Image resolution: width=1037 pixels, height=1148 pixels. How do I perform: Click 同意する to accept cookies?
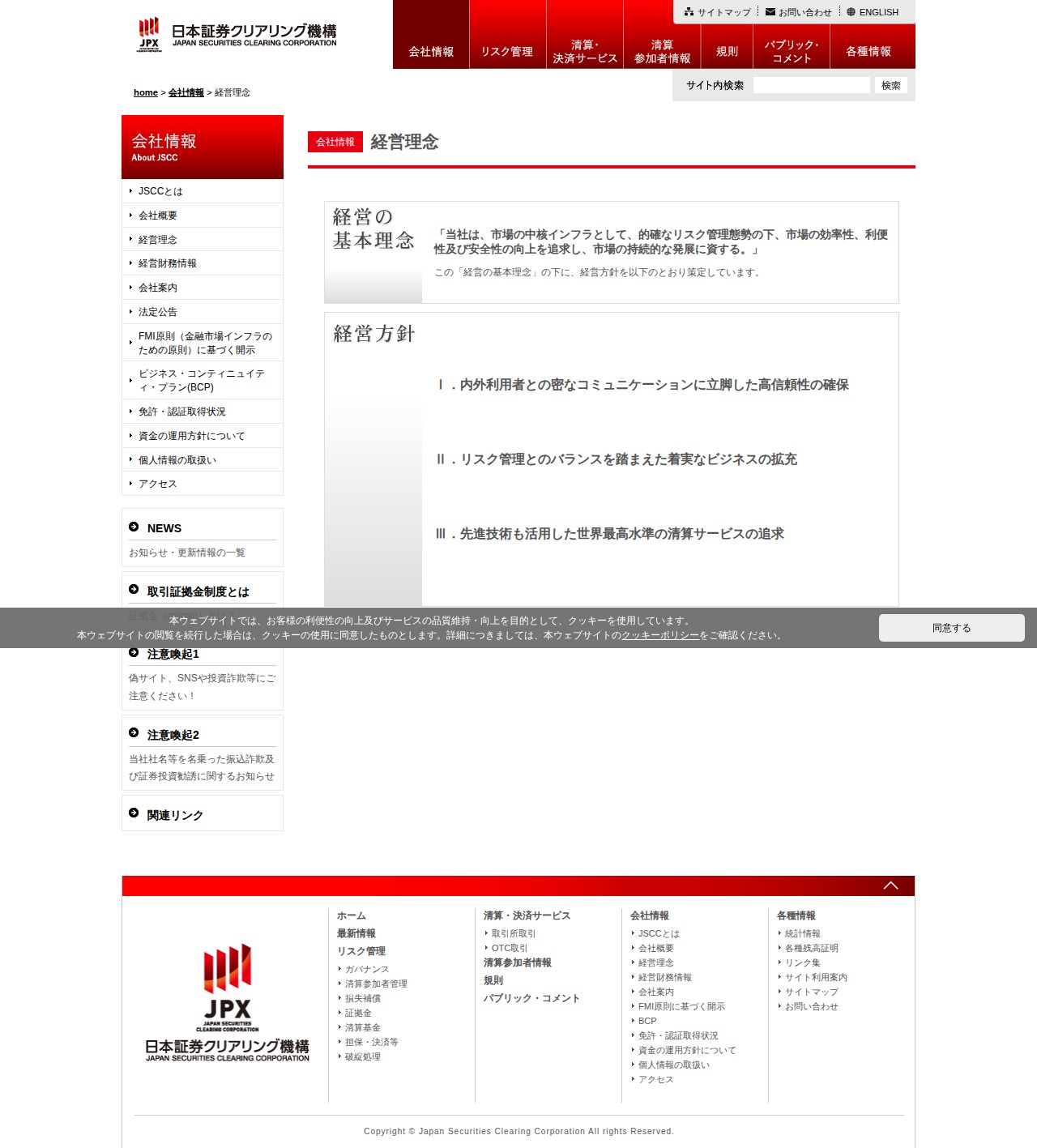point(951,628)
